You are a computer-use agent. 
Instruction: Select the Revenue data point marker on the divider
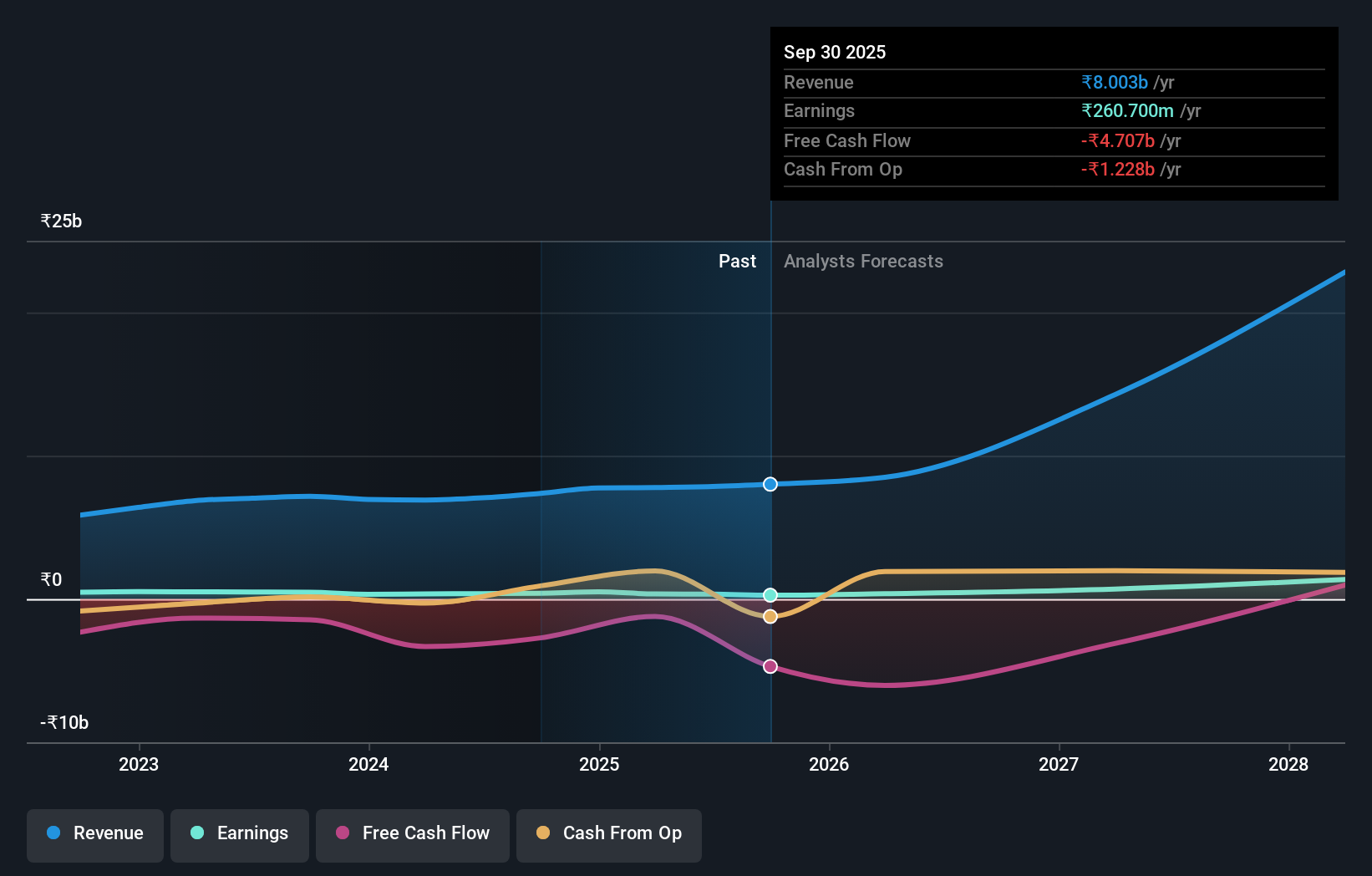[x=770, y=483]
